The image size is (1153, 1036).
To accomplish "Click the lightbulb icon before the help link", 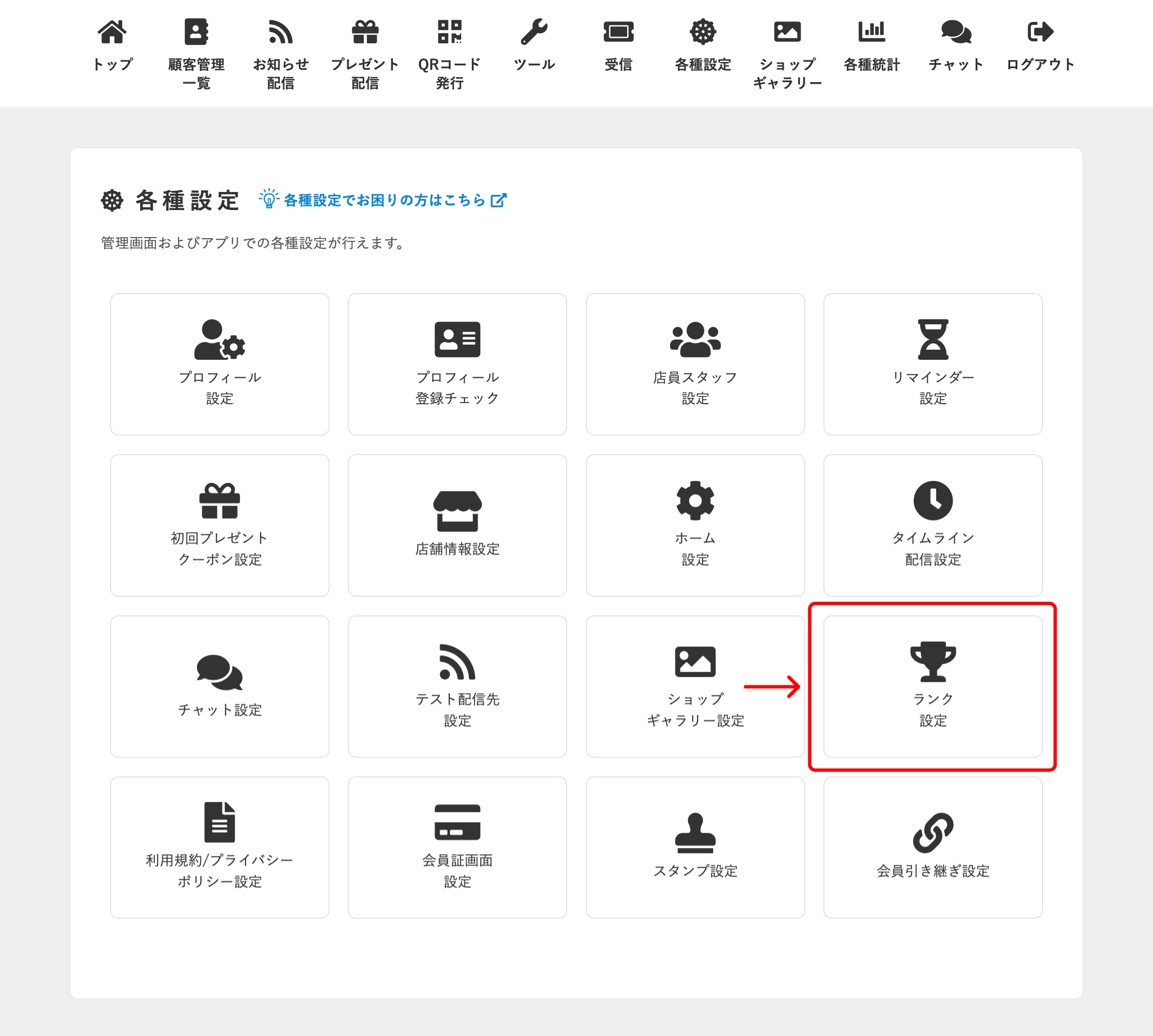I will click(269, 199).
